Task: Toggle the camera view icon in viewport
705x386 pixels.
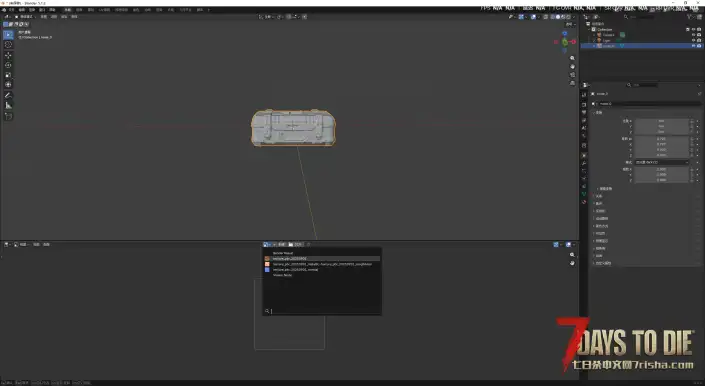Action: pos(572,75)
